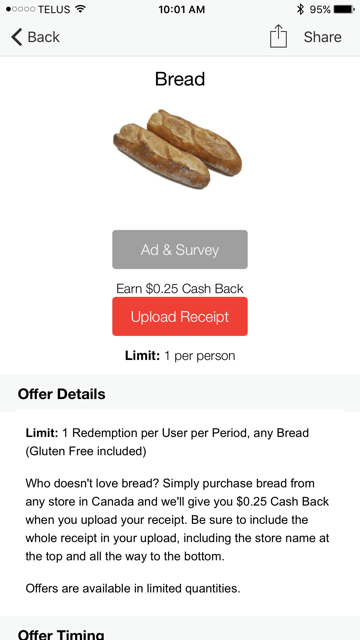Tap the limited quantities notice text
360x640 pixels.
click(x=133, y=589)
